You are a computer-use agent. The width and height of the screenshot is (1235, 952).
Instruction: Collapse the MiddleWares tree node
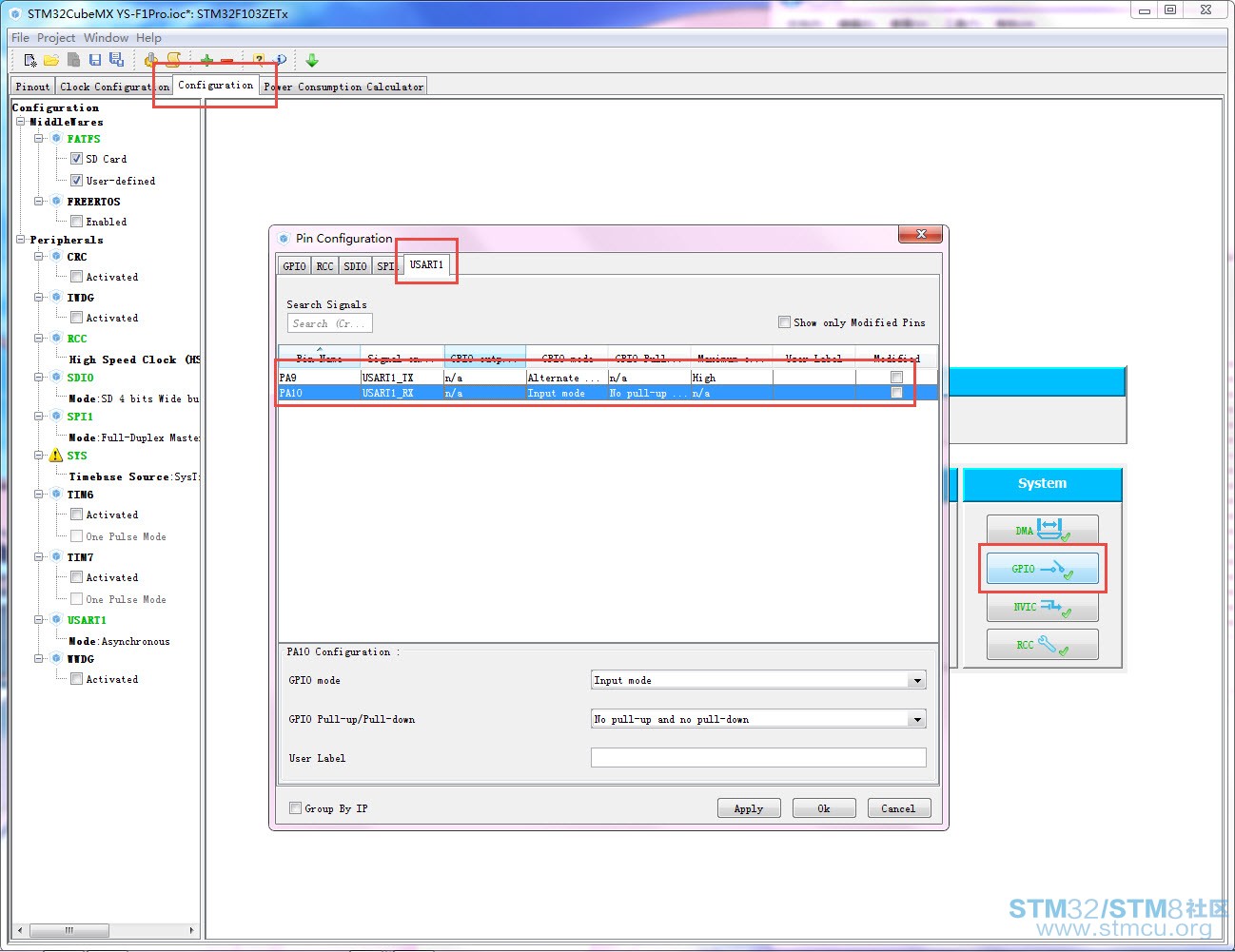pyautogui.click(x=20, y=122)
